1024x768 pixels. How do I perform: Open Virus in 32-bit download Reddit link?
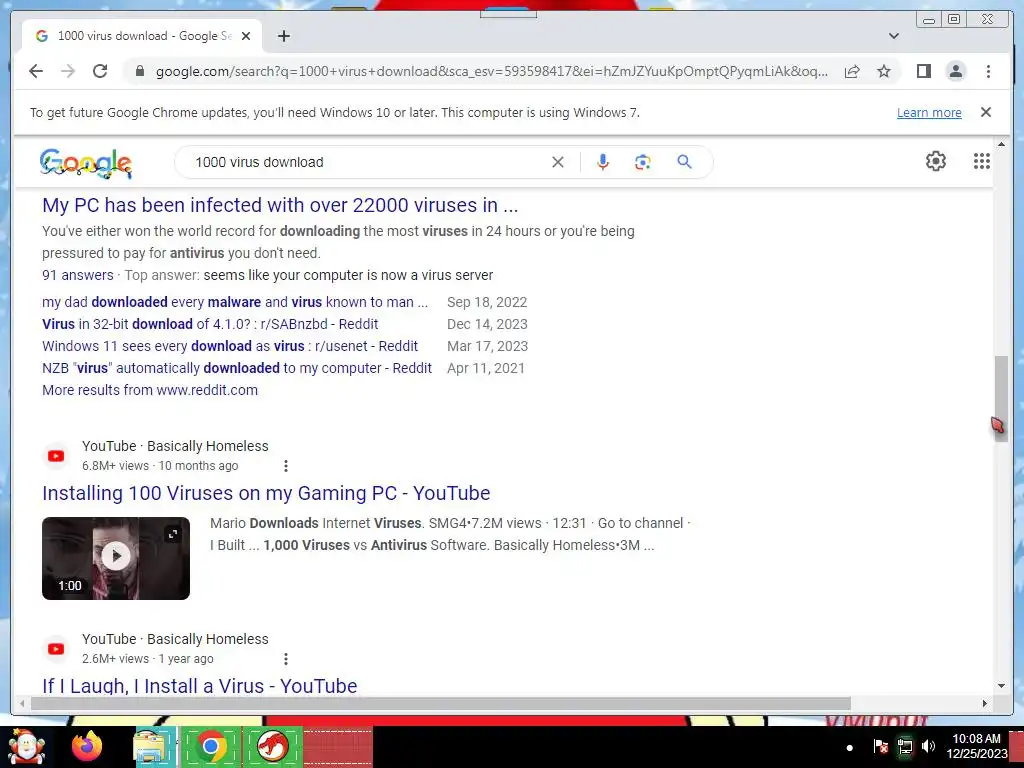tap(210, 324)
